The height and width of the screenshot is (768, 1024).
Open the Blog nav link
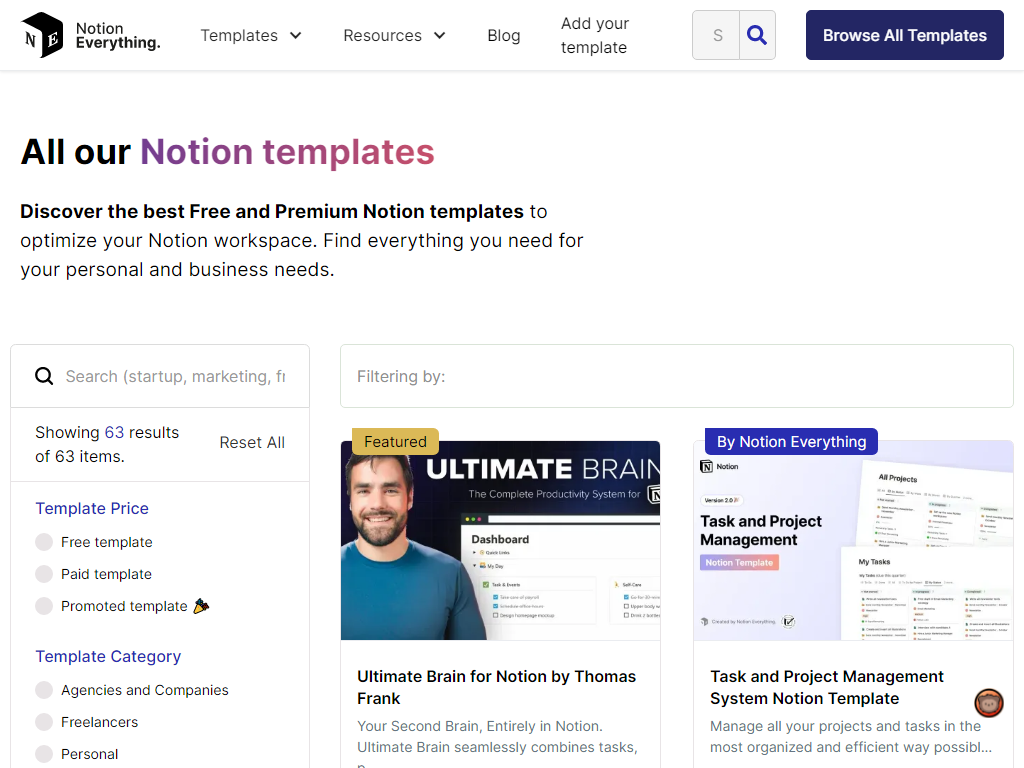504,35
